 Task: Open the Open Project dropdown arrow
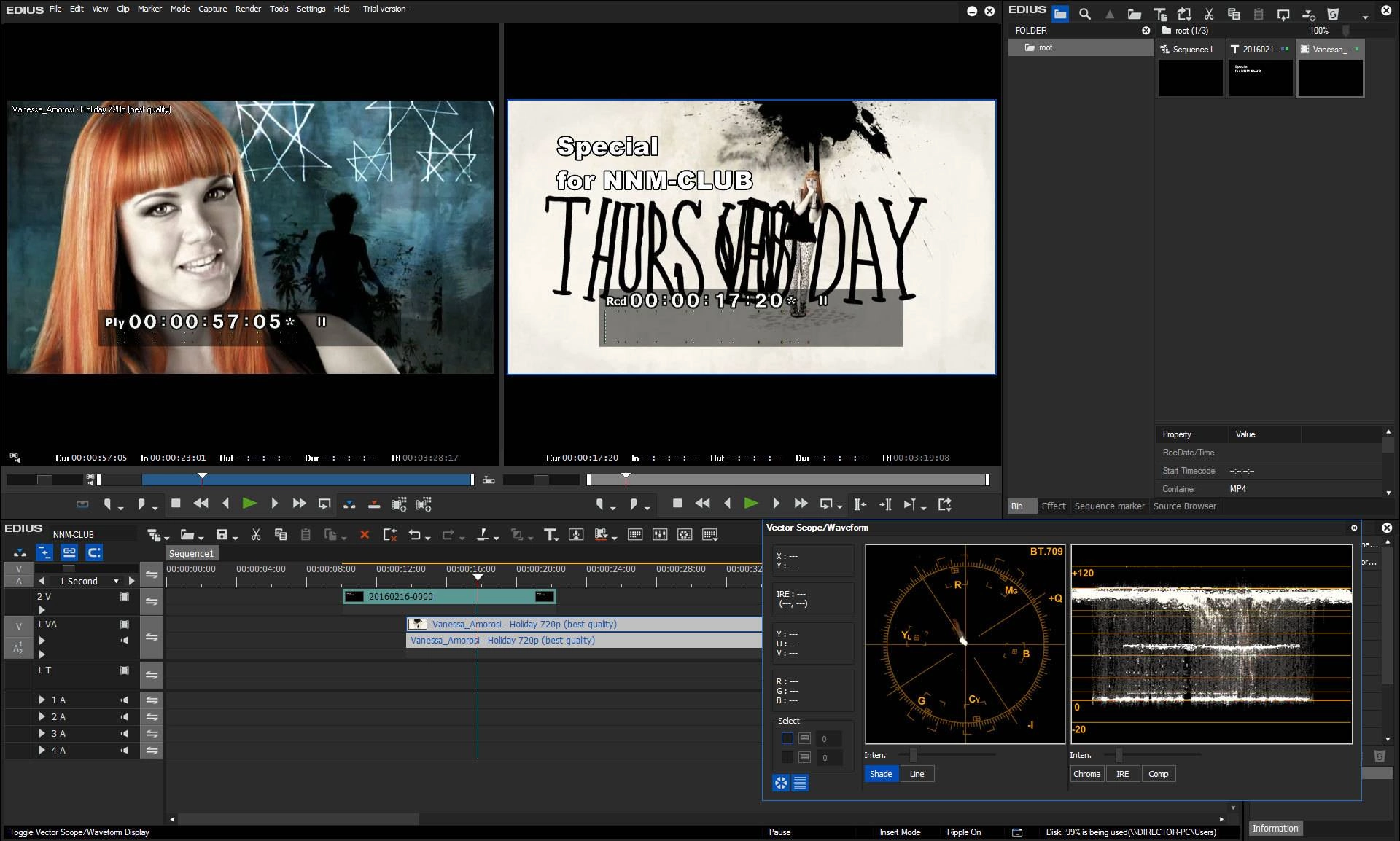coord(201,537)
